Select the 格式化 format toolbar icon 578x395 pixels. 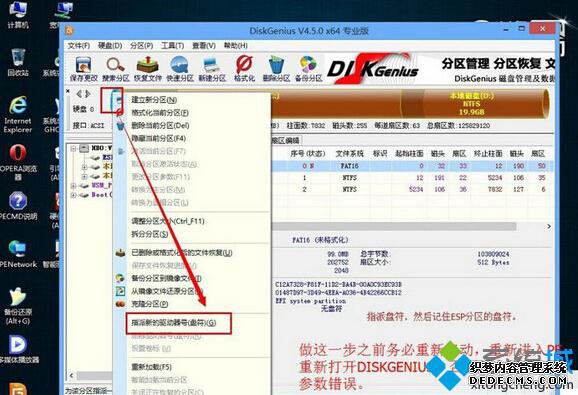tap(244, 69)
